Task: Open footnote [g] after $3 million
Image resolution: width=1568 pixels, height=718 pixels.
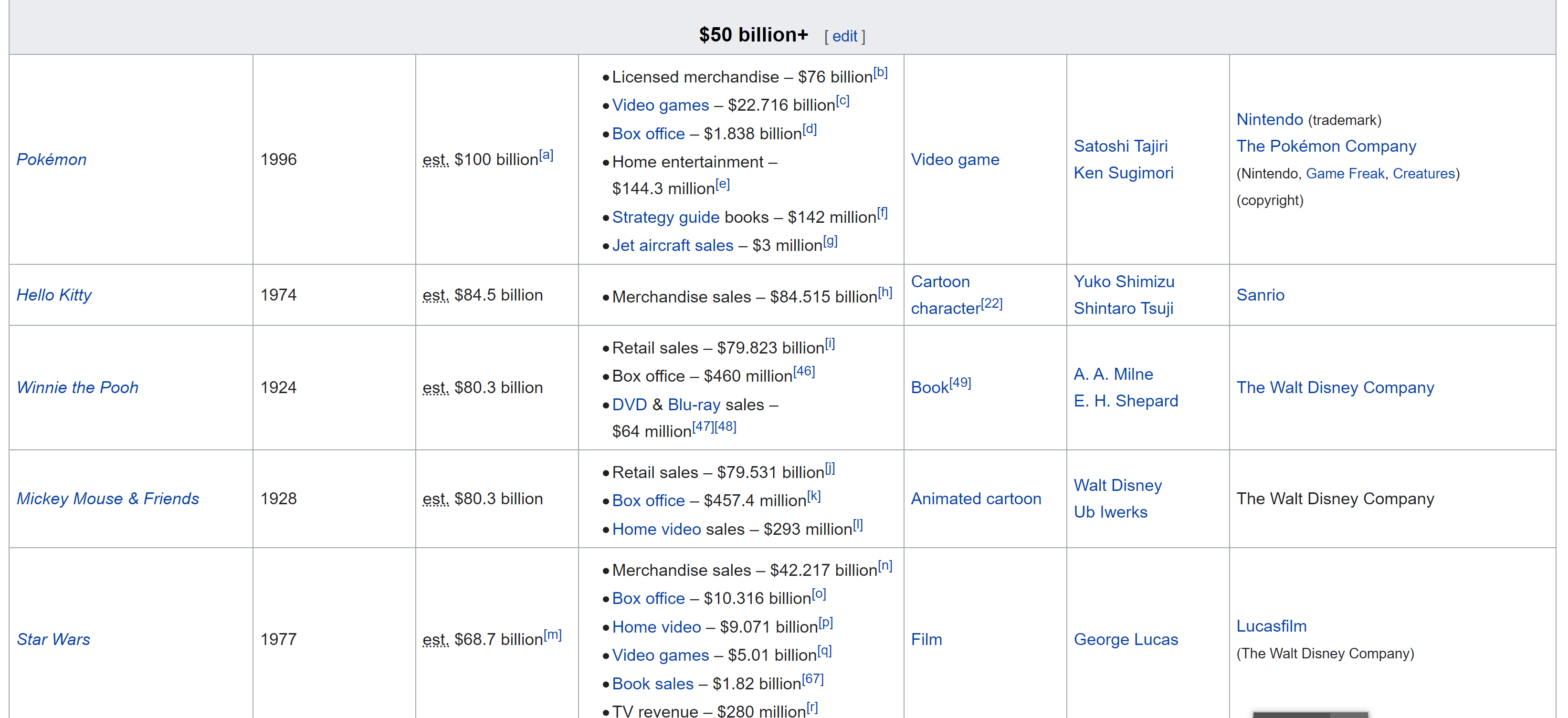Action: coord(830,241)
